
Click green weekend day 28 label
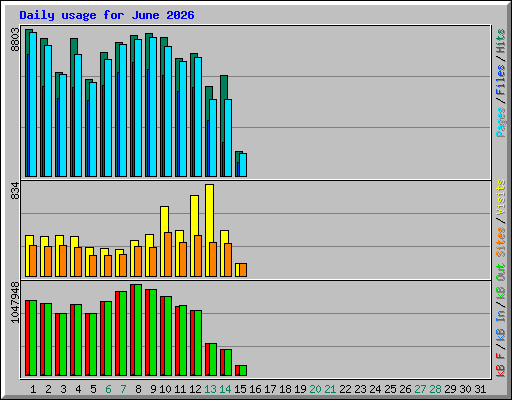[435, 389]
